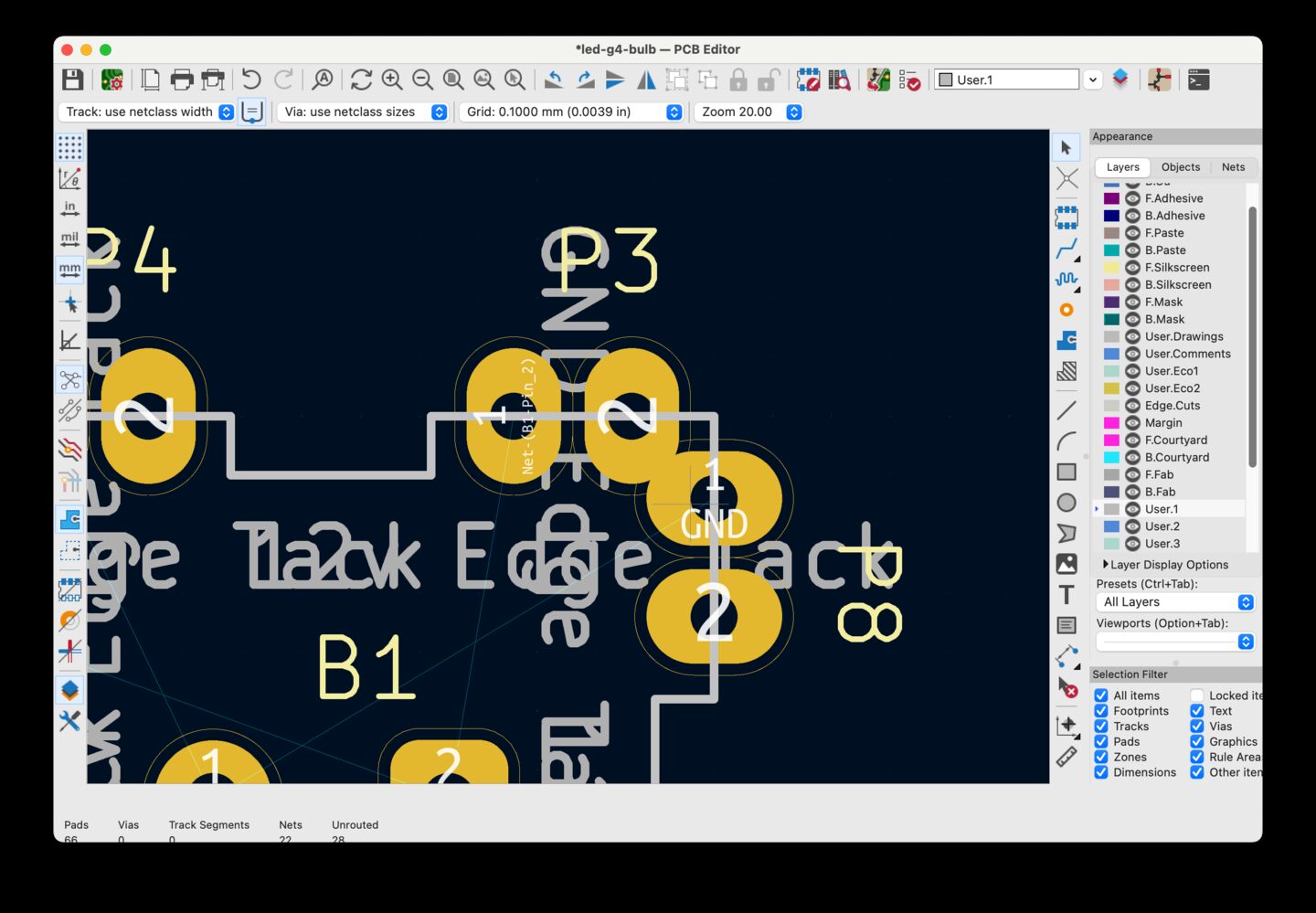Screen dimensions: 1316x913
Task: Select the Add via tool
Action: (1067, 311)
